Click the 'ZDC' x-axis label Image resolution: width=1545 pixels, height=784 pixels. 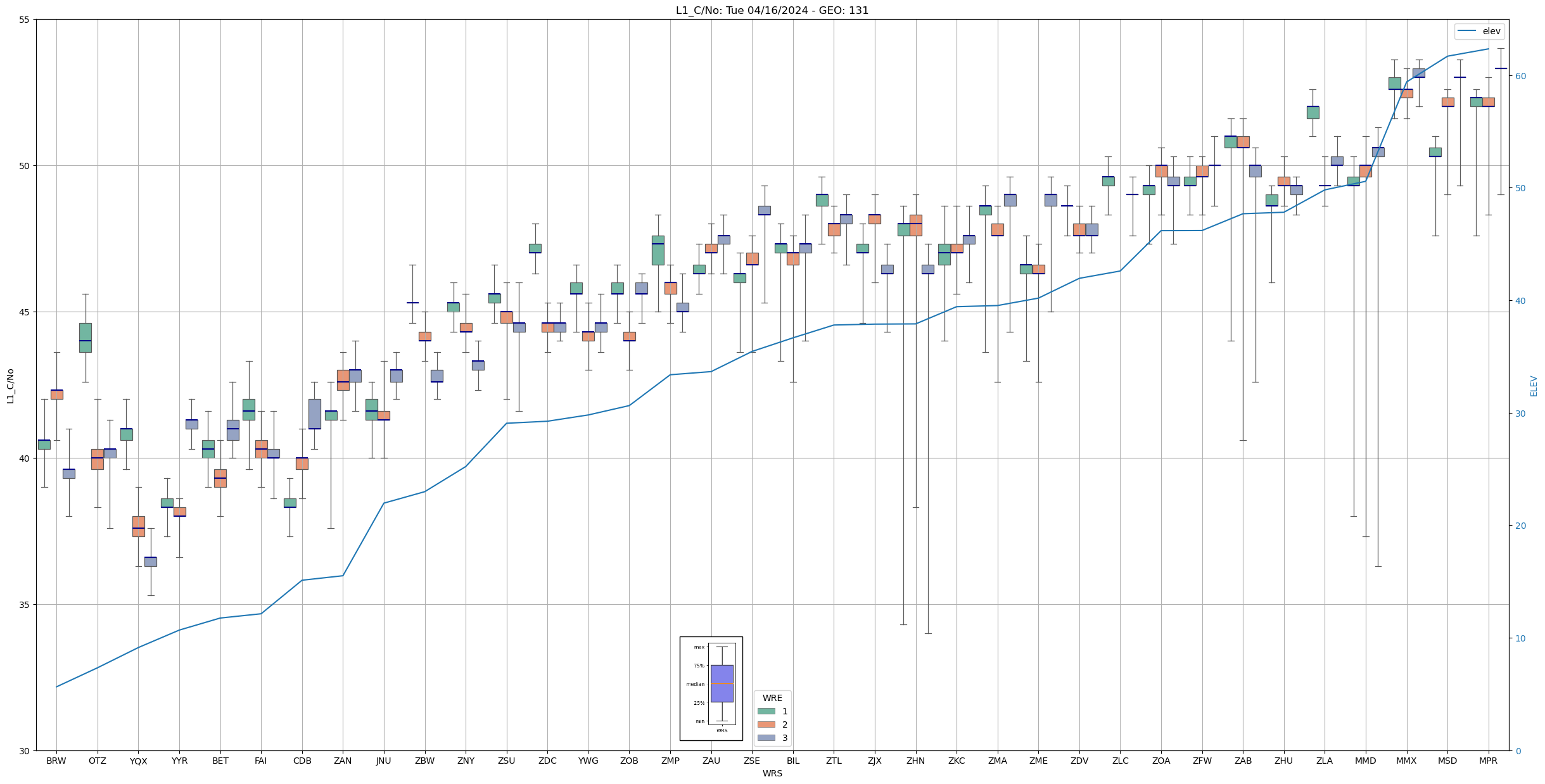point(547,761)
